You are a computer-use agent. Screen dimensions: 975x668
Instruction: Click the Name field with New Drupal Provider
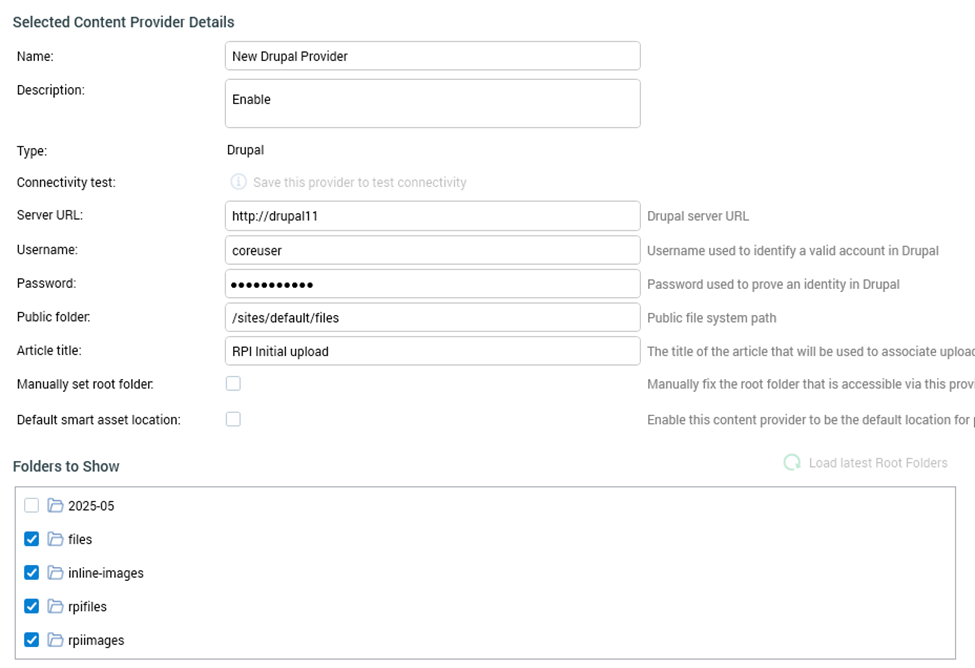point(432,56)
